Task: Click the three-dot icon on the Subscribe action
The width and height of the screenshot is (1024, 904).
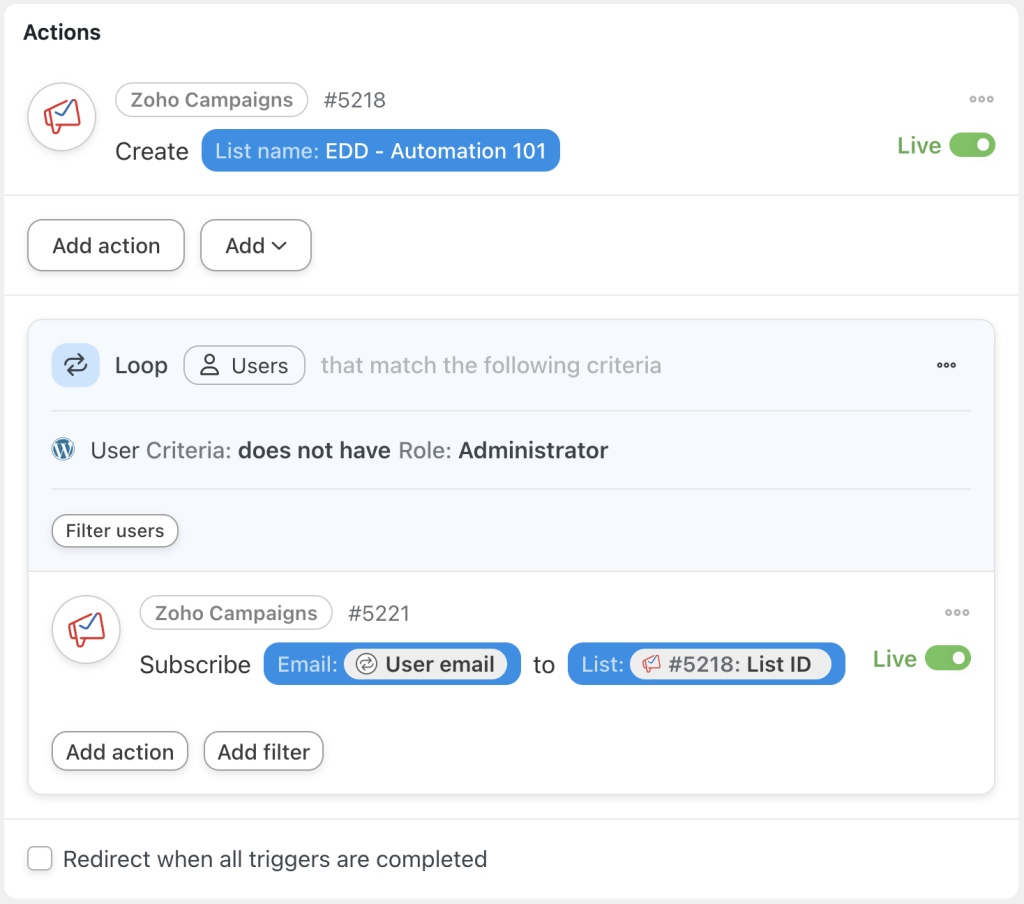Action: (957, 612)
